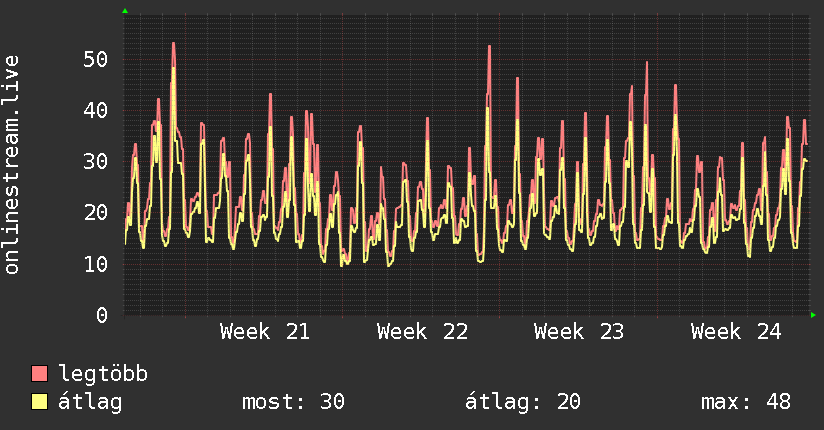824x430 pixels.
Task: Click the 10 y-axis tick label
Action: (96, 264)
